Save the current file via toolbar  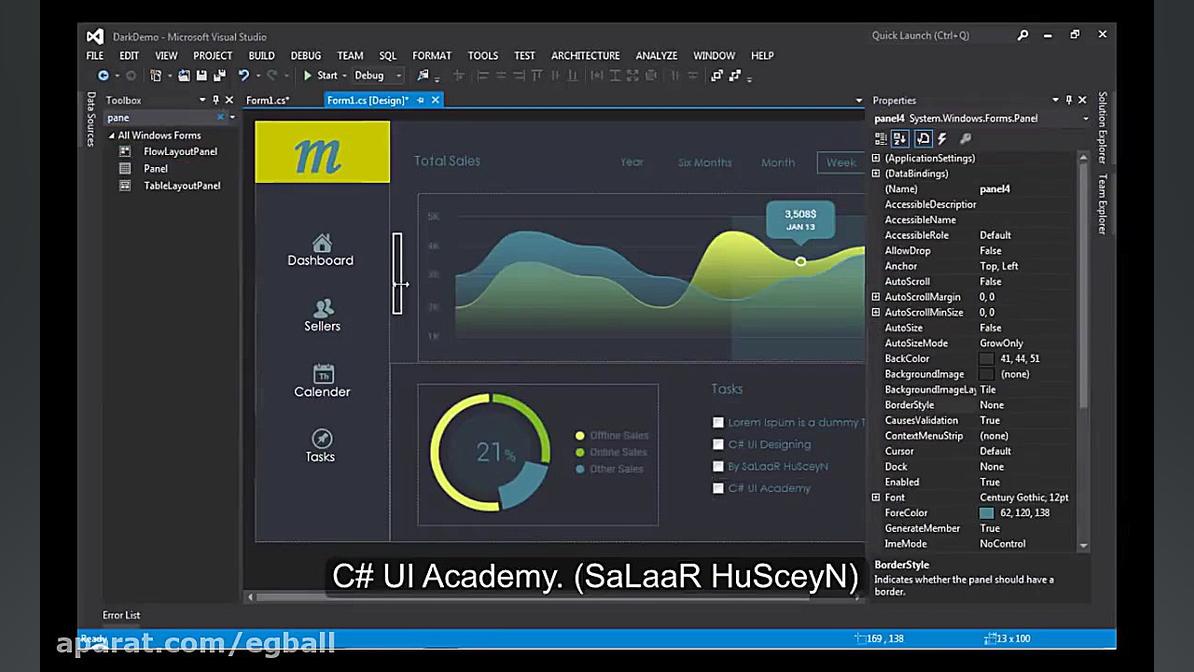(202, 75)
